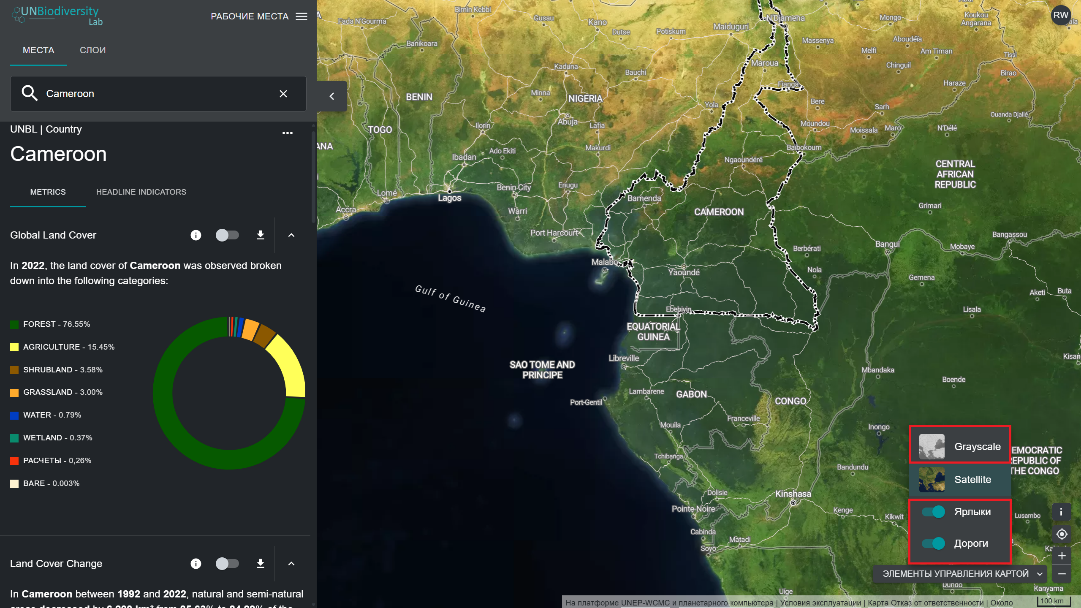
Task: Turn off the Ярлыки labels toggle
Action: [933, 512]
